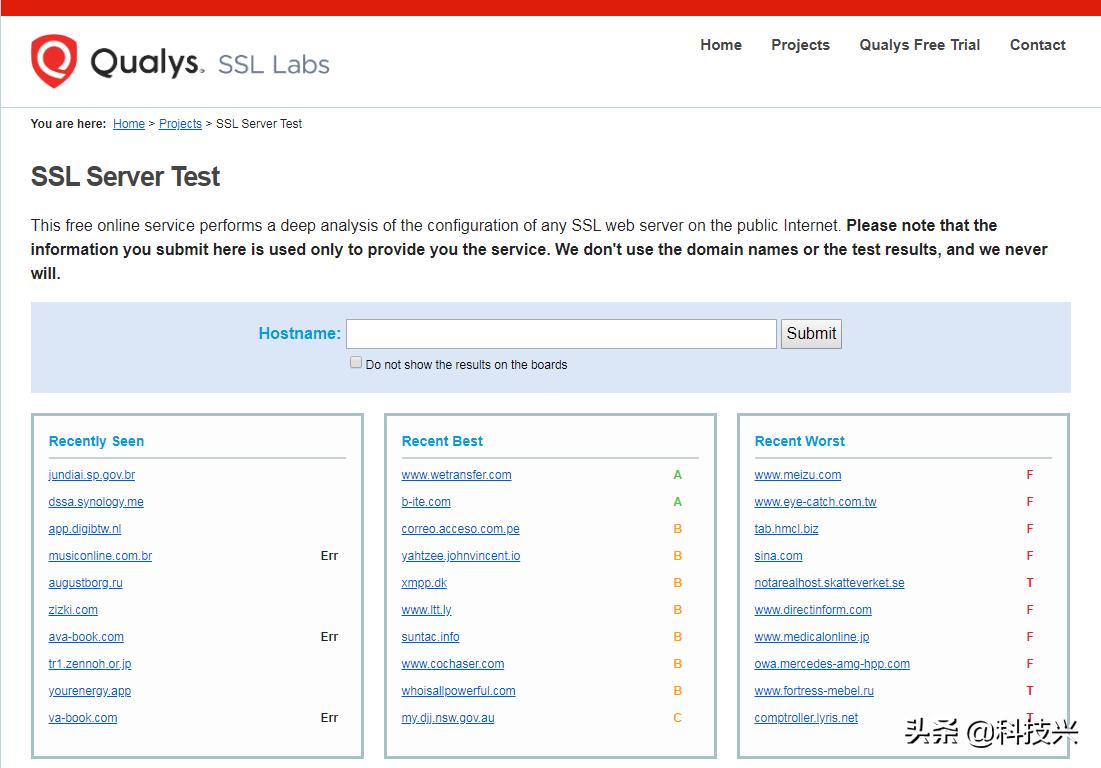Enable 'Do not show the results on the boards'

coord(356,362)
